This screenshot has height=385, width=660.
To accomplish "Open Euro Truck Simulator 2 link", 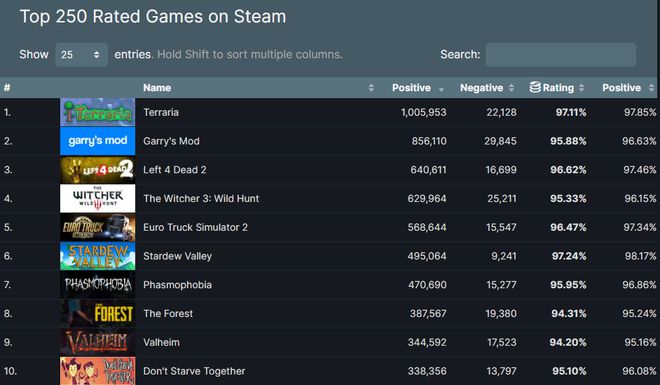I will [x=195, y=227].
